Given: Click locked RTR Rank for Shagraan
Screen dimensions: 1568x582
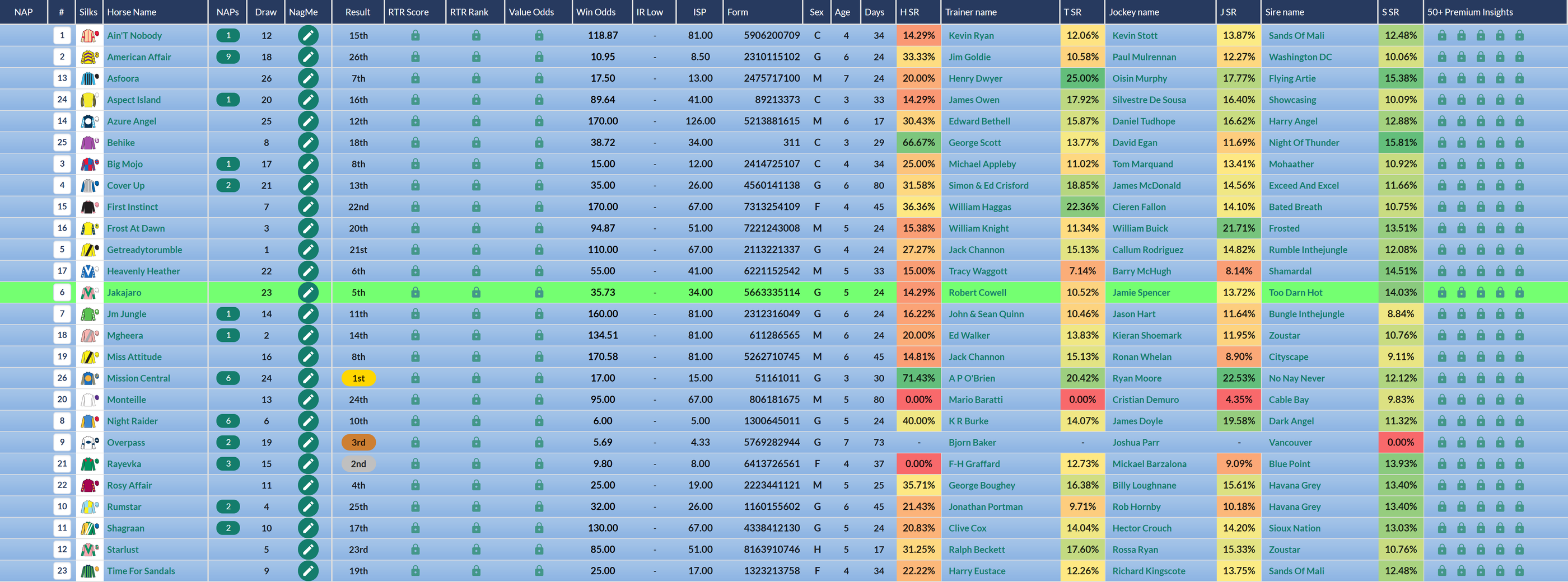Looking at the screenshot, I should pos(476,528).
